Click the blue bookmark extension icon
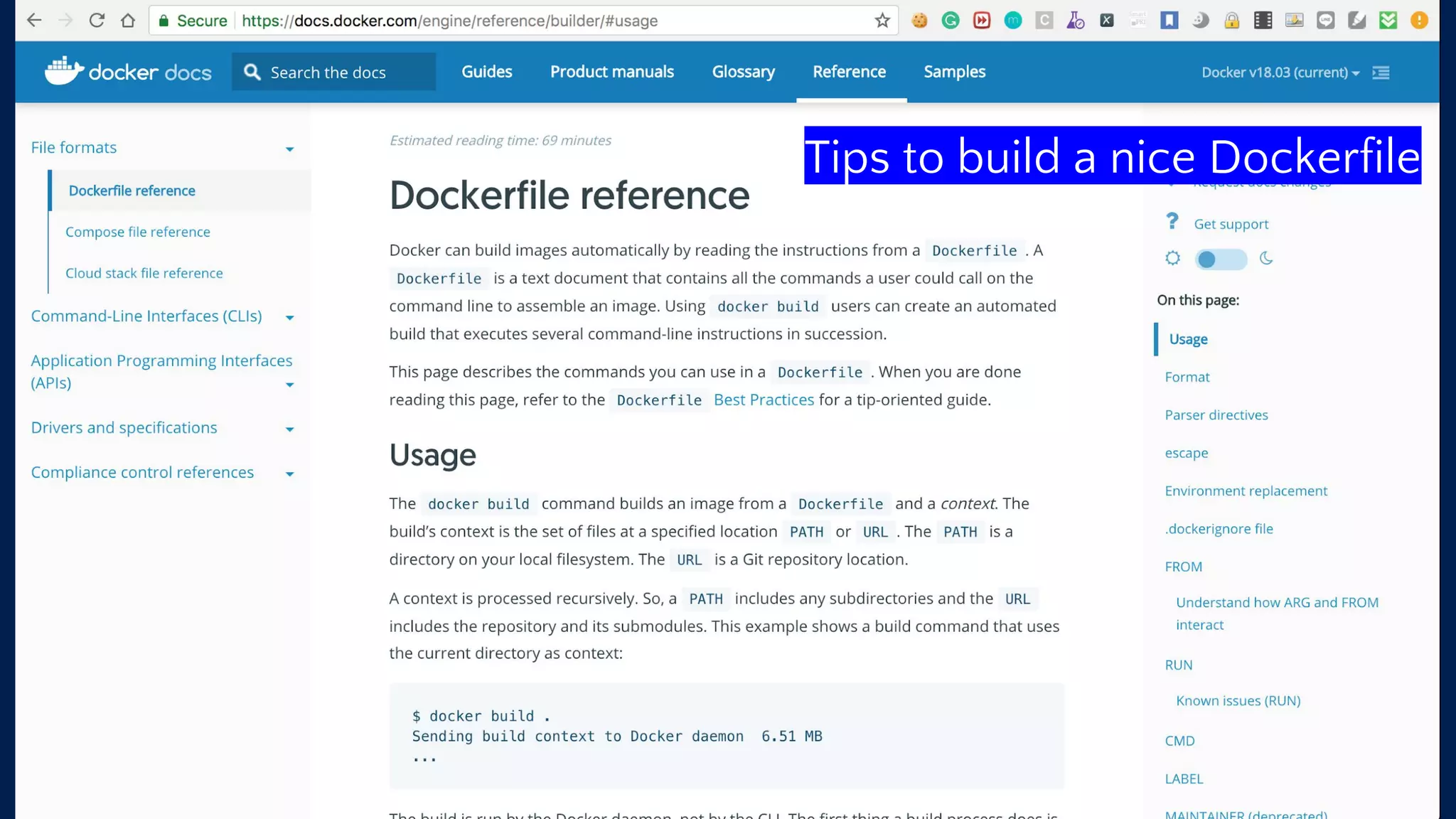This screenshot has width=1456, height=819. (1169, 21)
